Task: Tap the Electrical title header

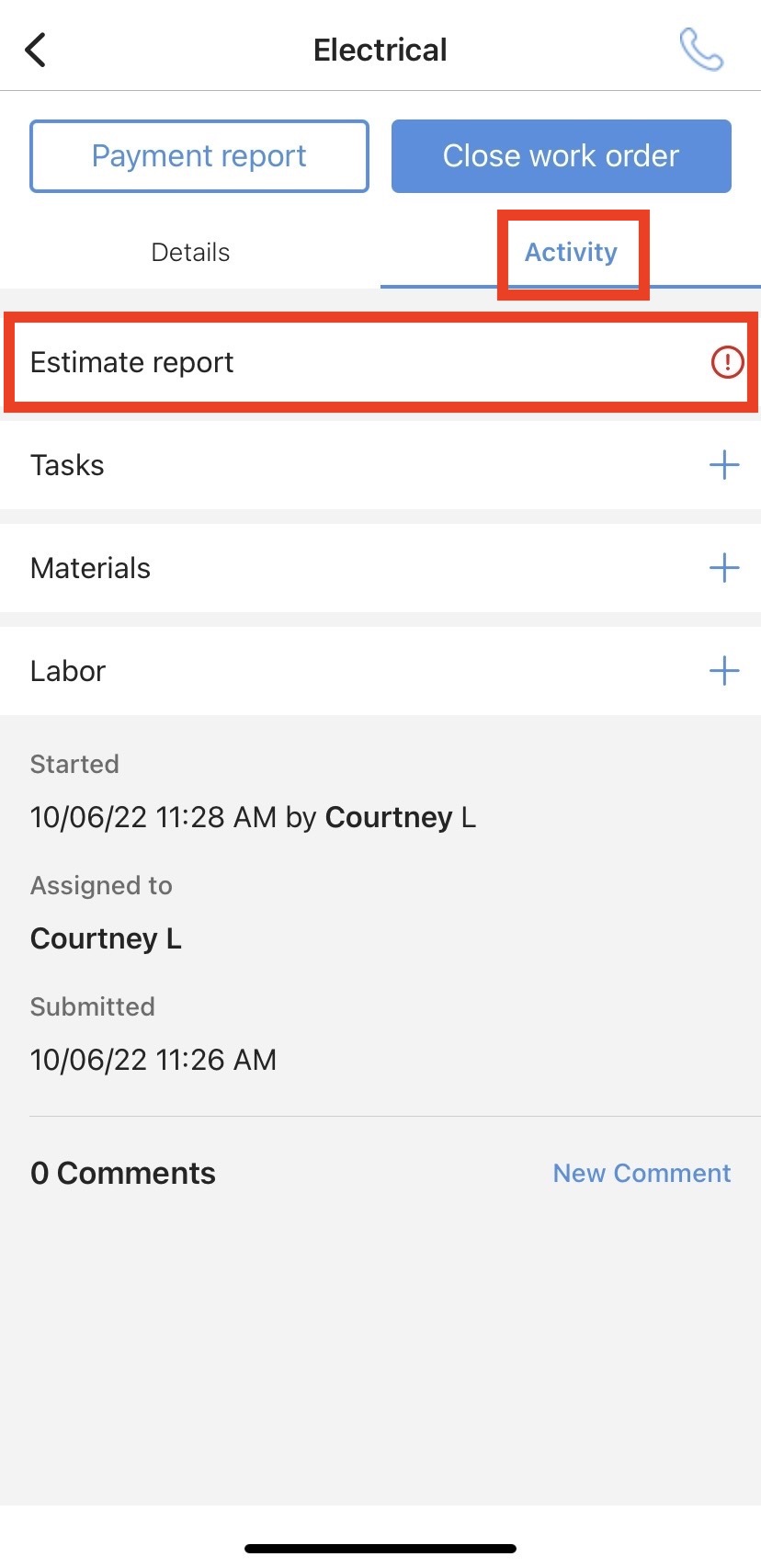Action: click(380, 50)
